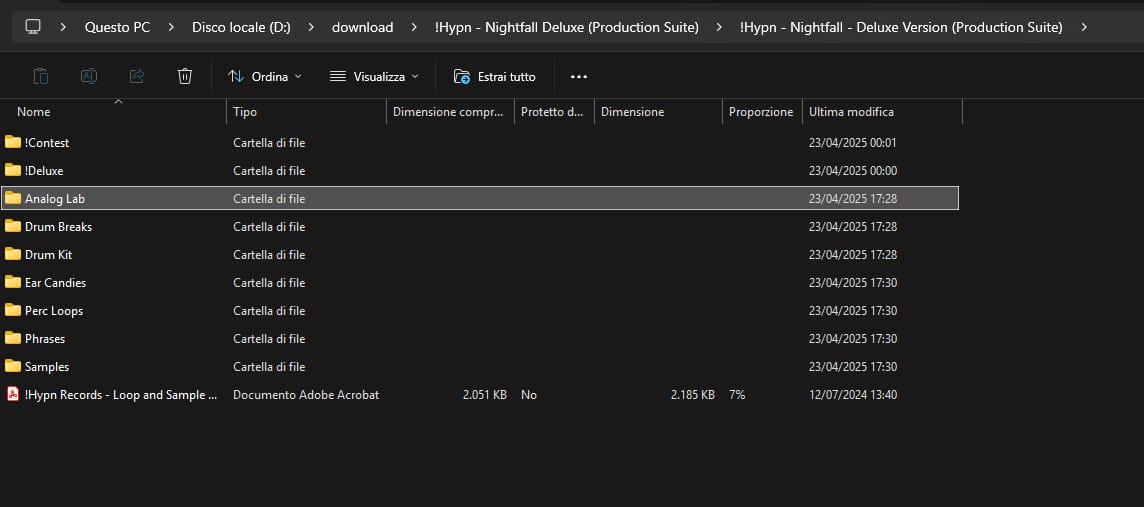Select the Drum Kit folder name
This screenshot has width=1144, height=507.
48,255
